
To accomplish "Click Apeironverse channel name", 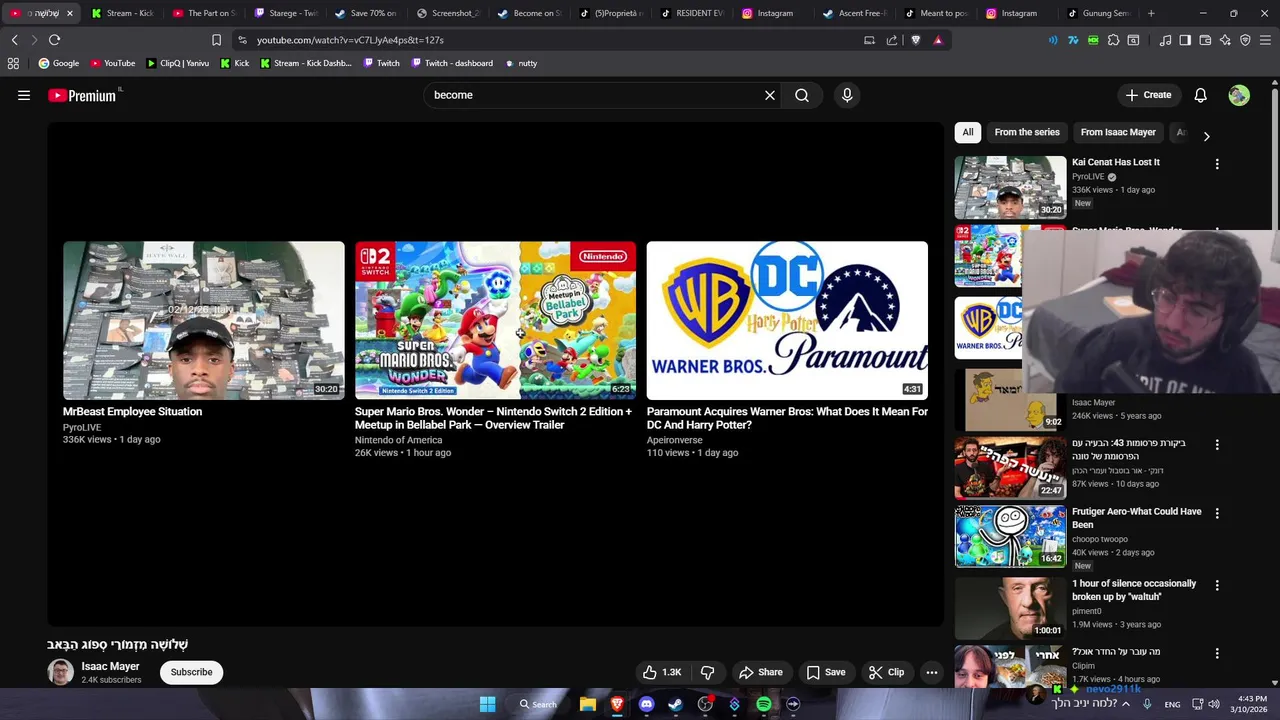I will [675, 440].
